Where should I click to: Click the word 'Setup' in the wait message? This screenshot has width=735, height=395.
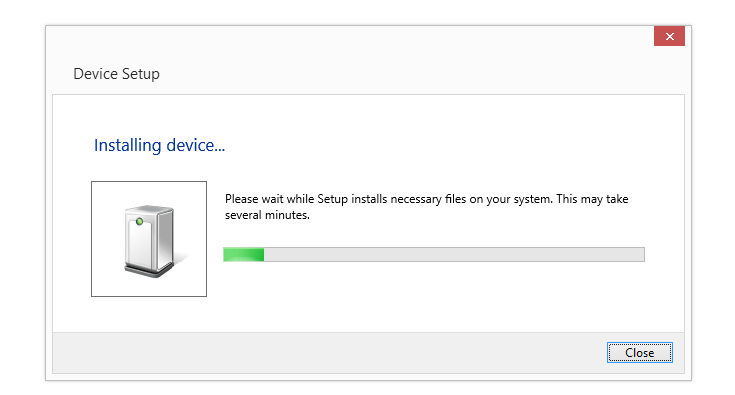click(x=332, y=199)
